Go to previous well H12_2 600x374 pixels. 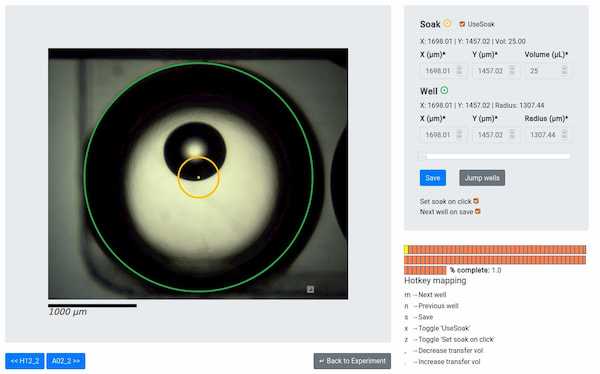coord(25,361)
